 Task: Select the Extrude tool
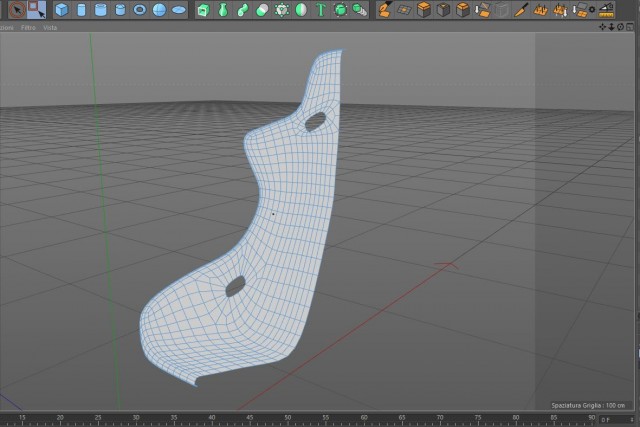coord(424,10)
